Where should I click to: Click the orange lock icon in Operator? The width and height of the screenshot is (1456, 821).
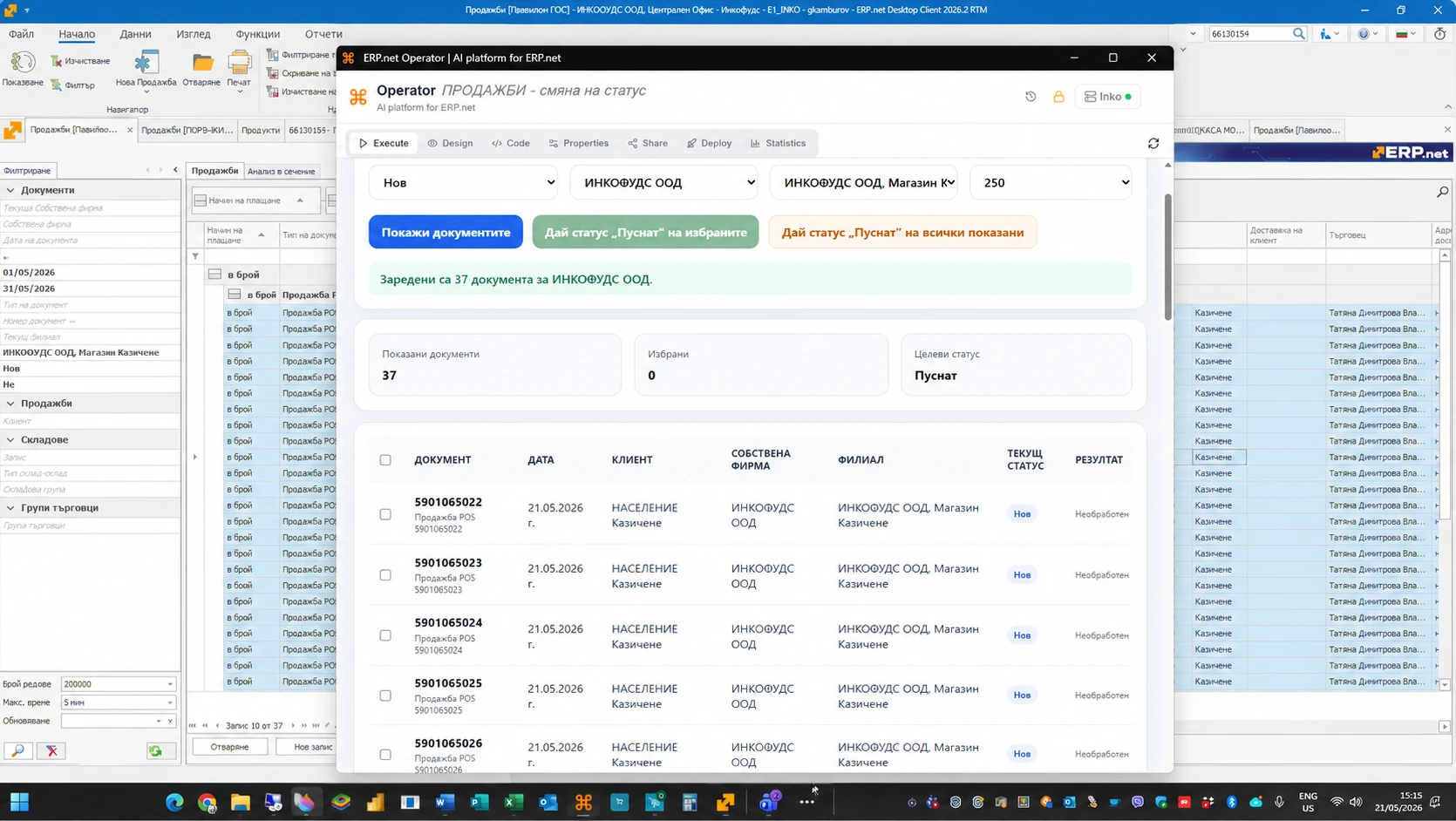pyautogui.click(x=1058, y=97)
